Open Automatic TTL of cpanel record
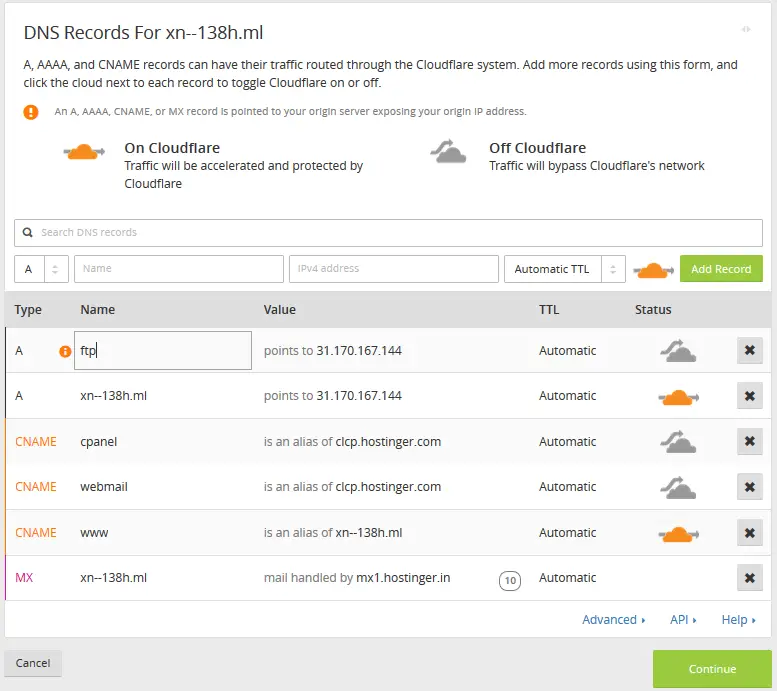 click(x=567, y=442)
